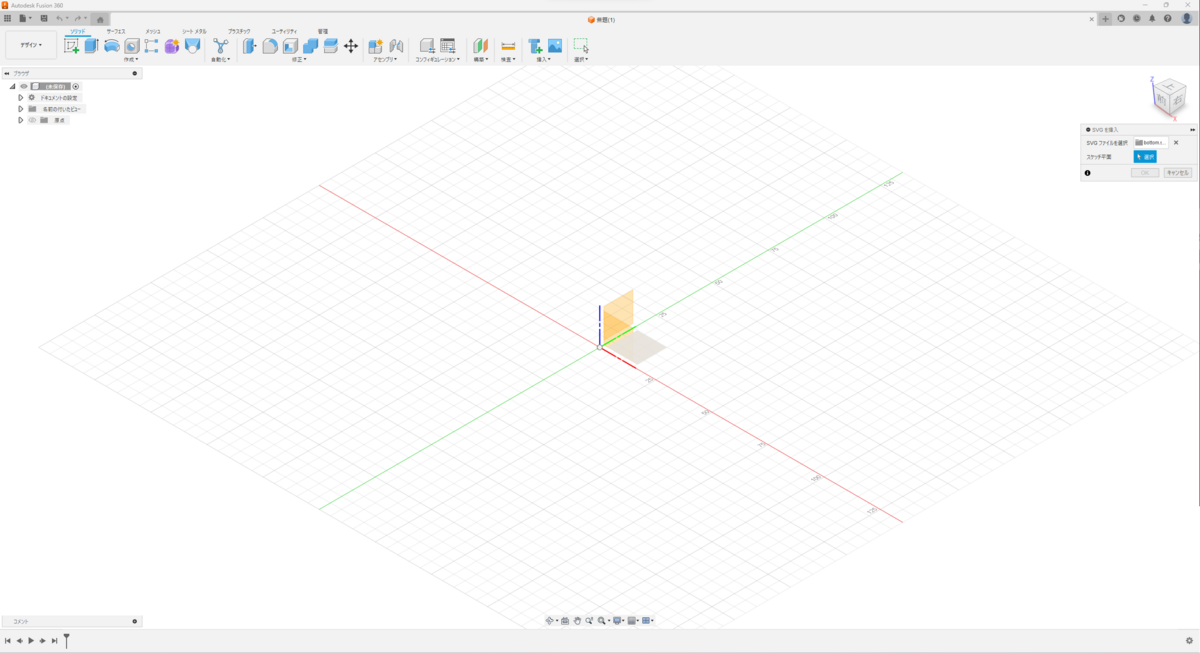Select the Joint tool icon
Viewport: 1200px width, 653px height.
pyautogui.click(x=397, y=46)
